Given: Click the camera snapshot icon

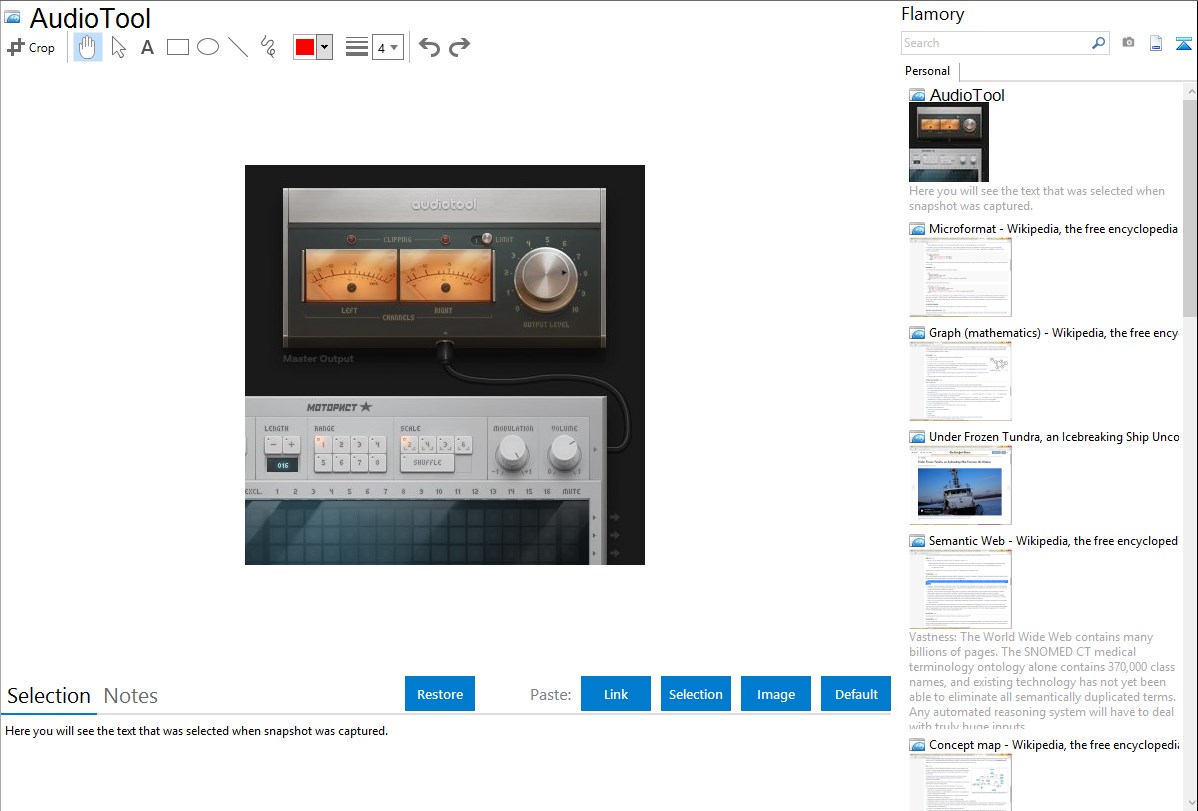Looking at the screenshot, I should (x=1128, y=43).
